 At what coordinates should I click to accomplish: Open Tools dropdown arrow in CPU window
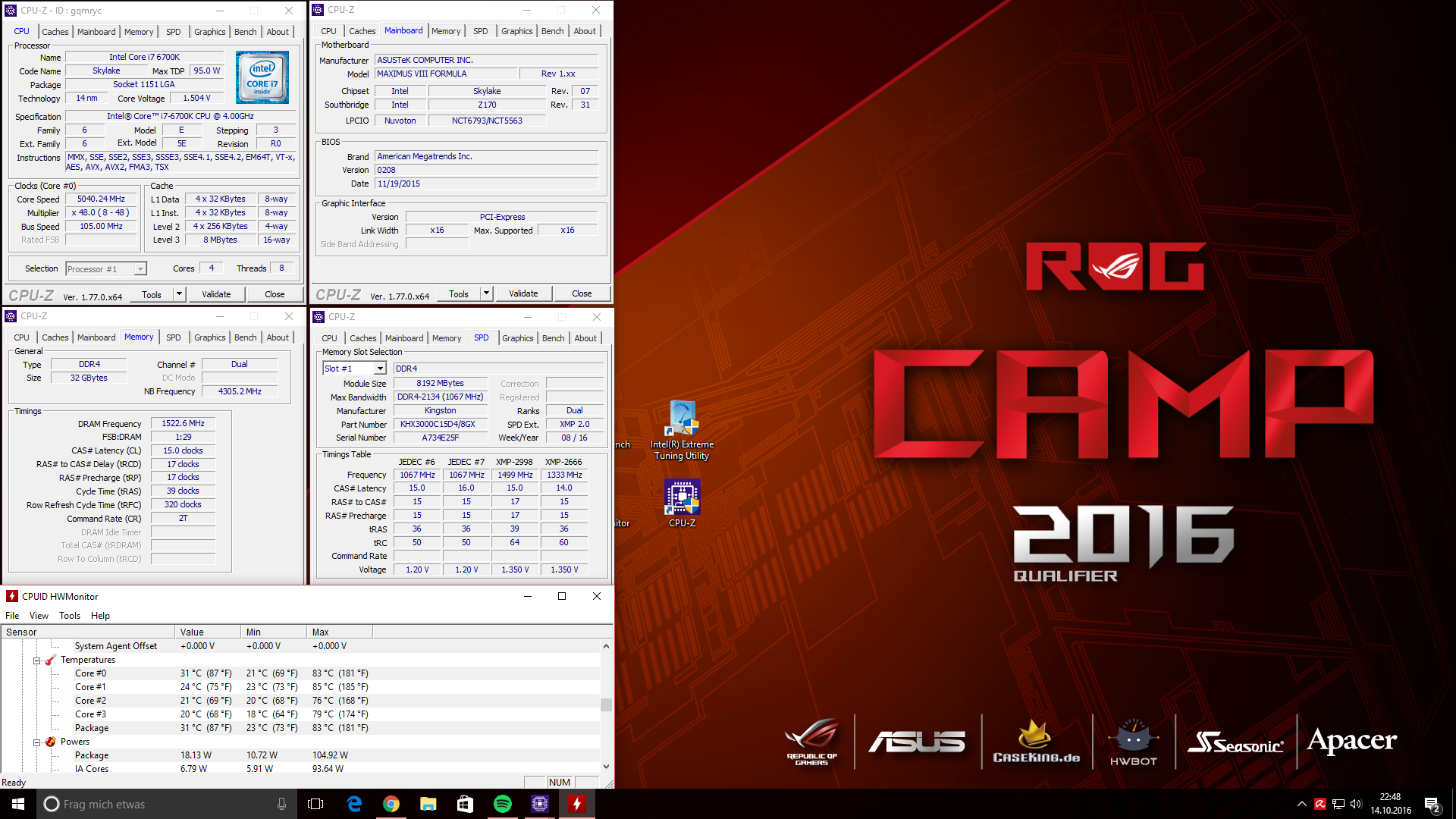(x=180, y=294)
